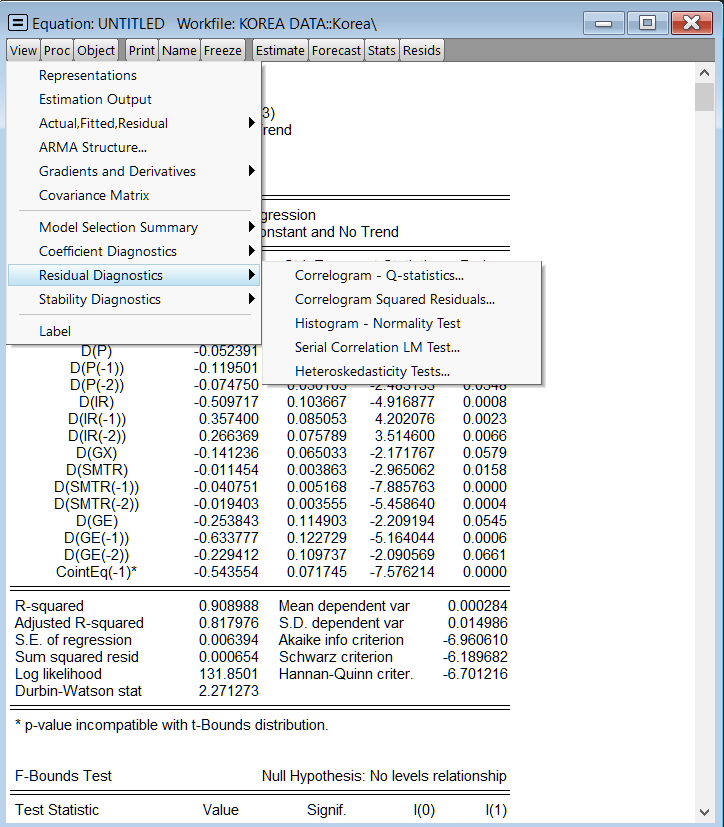724x827 pixels.
Task: Click the equation window icon in title bar
Action: pos(18,22)
